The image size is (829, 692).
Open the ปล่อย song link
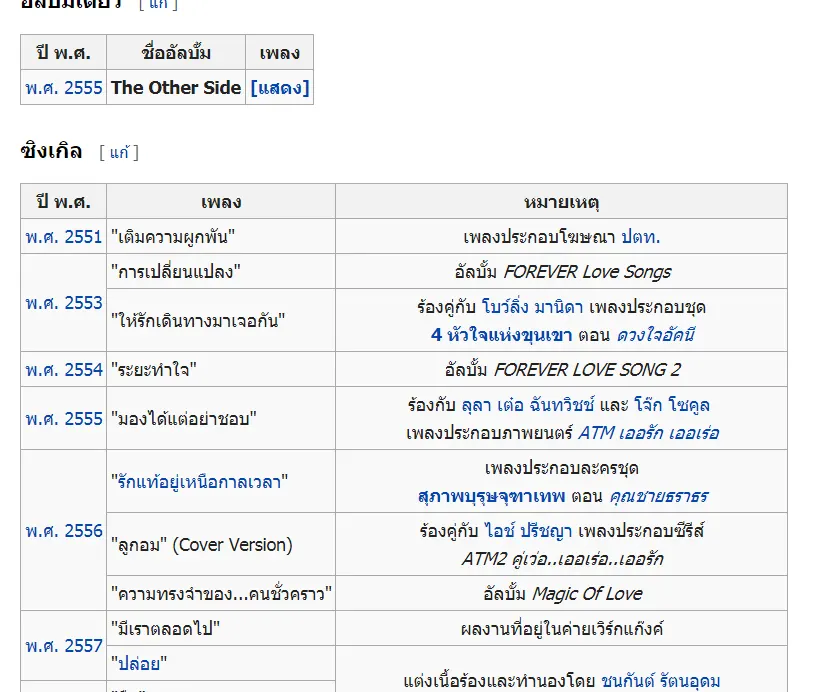(x=139, y=663)
